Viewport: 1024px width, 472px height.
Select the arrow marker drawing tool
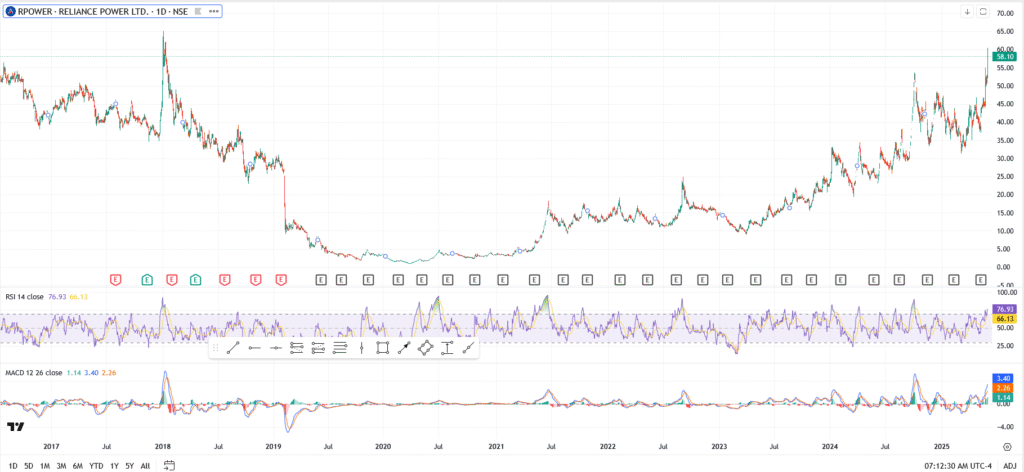pos(403,348)
